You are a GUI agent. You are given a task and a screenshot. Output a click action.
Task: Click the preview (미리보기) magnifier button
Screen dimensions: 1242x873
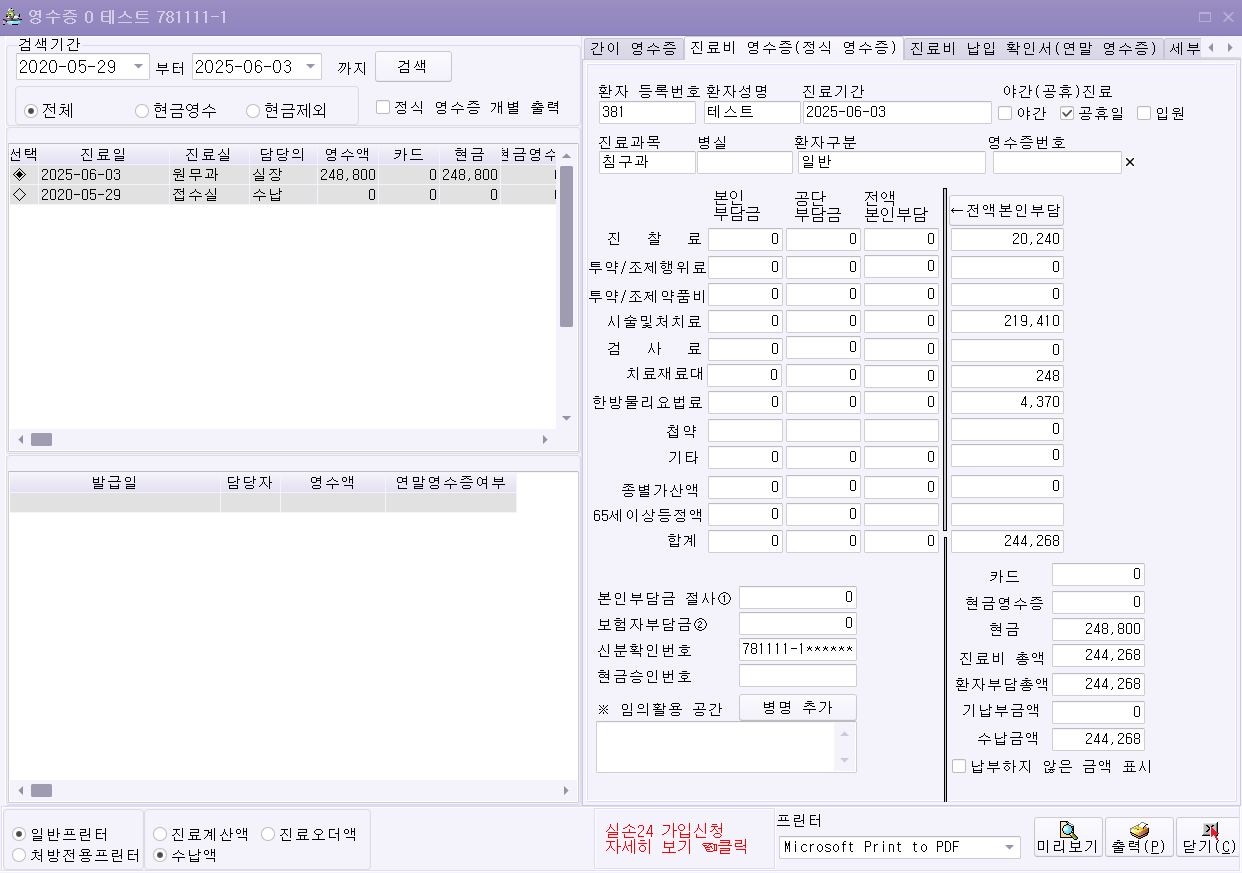(x=1068, y=838)
